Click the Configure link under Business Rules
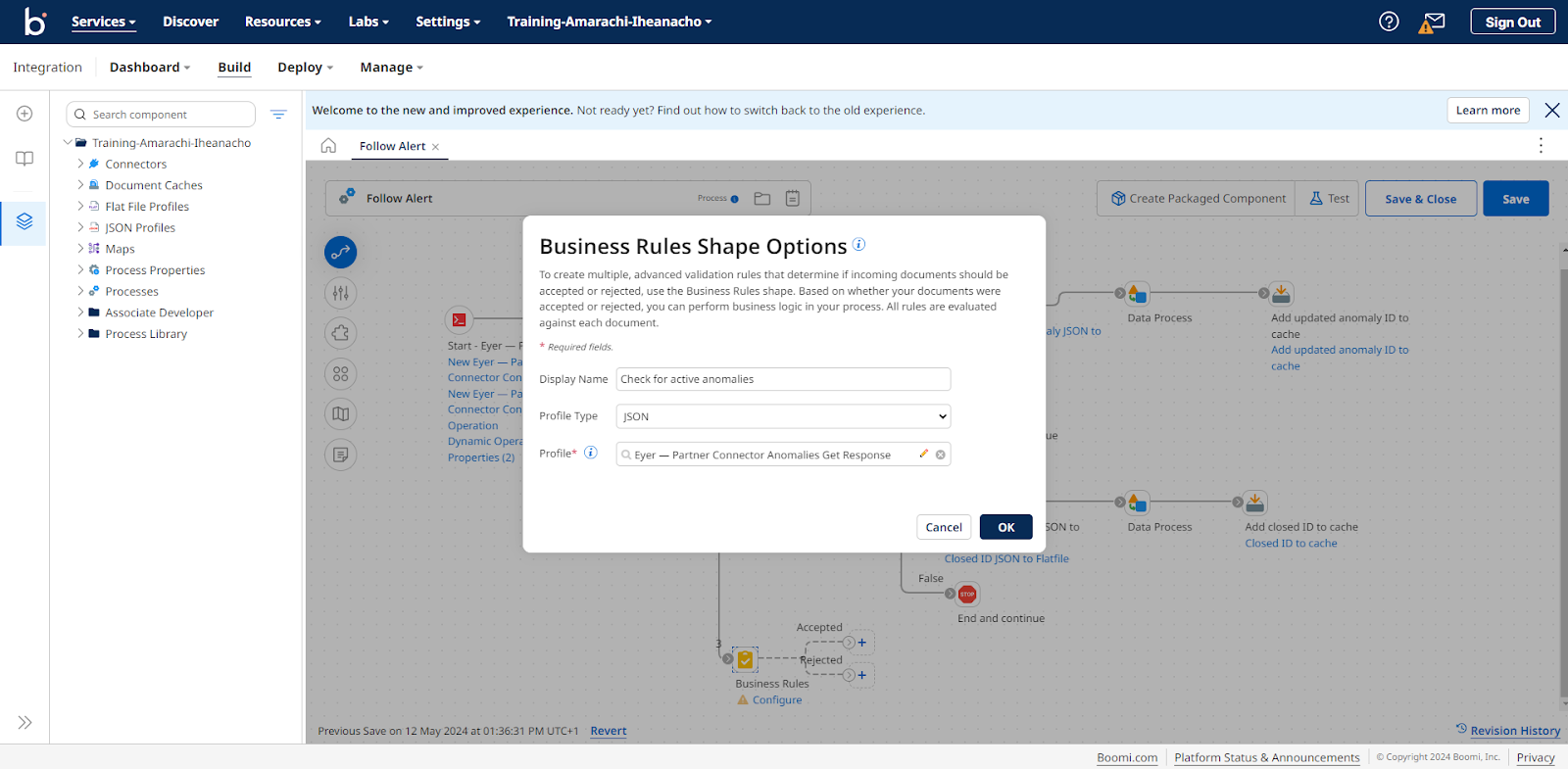1568x769 pixels. pos(777,699)
